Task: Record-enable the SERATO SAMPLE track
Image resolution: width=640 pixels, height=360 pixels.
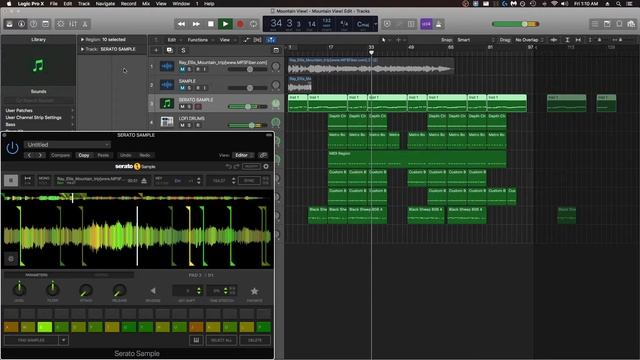Action: (198, 107)
